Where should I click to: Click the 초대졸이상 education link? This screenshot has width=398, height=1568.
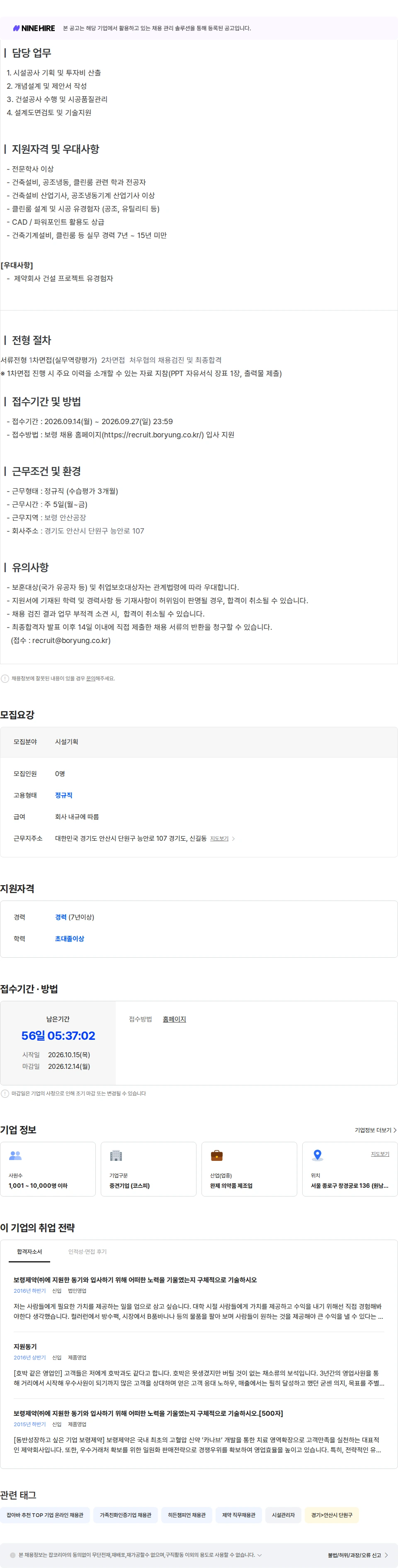click(69, 939)
